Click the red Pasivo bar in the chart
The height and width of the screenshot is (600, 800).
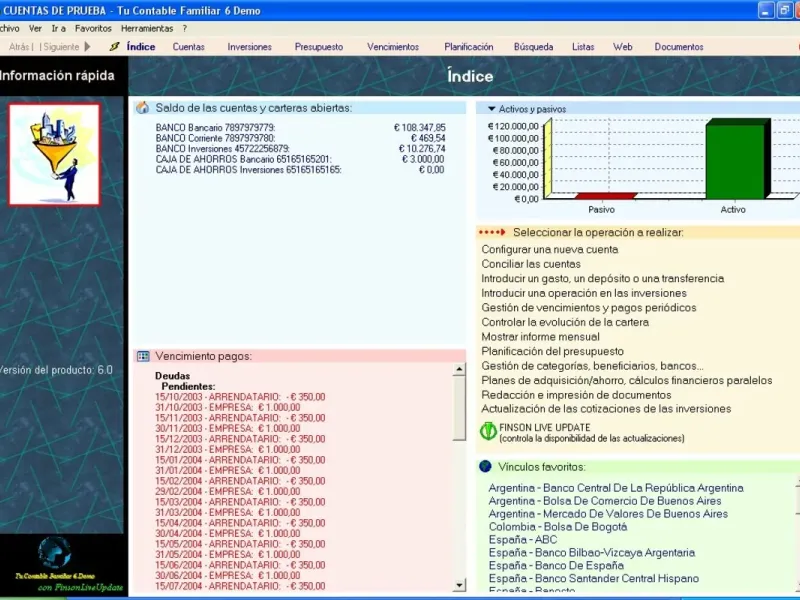click(x=606, y=196)
